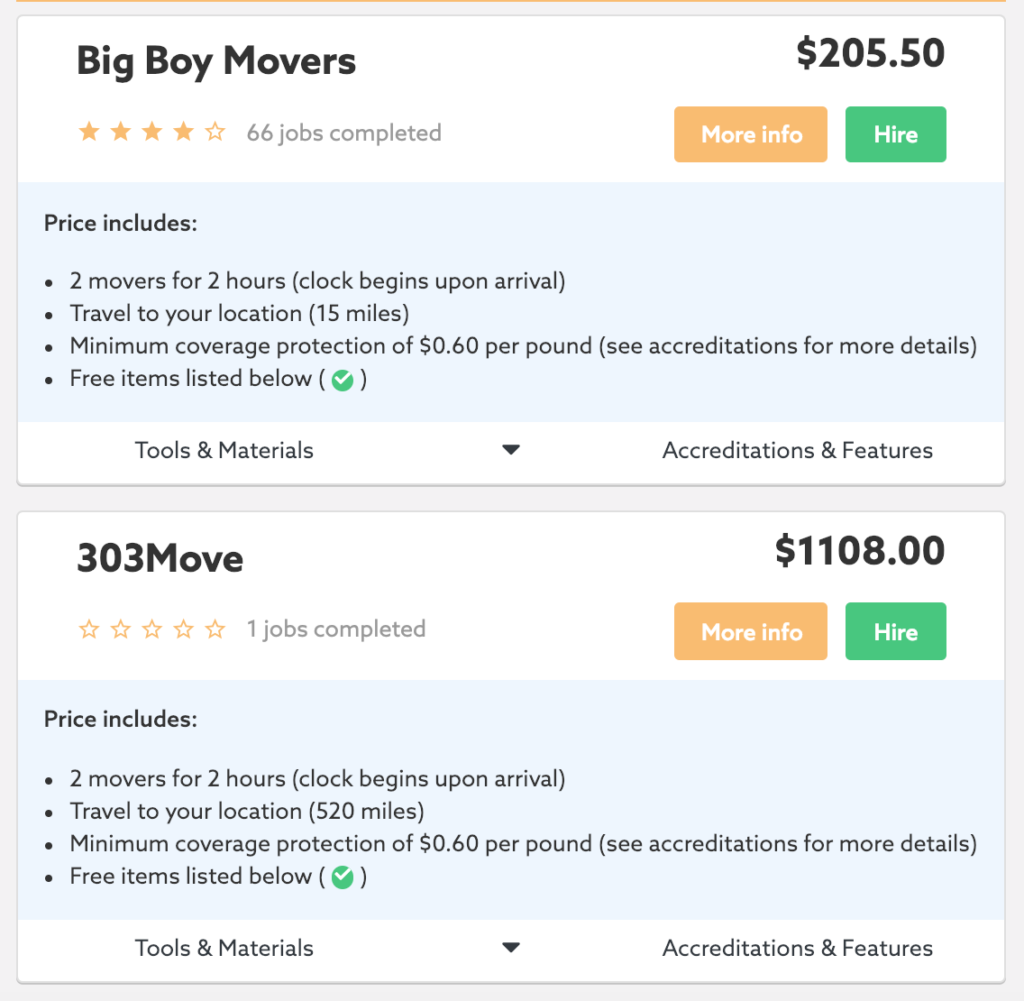
Task: Click the fourth star in Big Boy Movers rating
Action: (x=183, y=131)
